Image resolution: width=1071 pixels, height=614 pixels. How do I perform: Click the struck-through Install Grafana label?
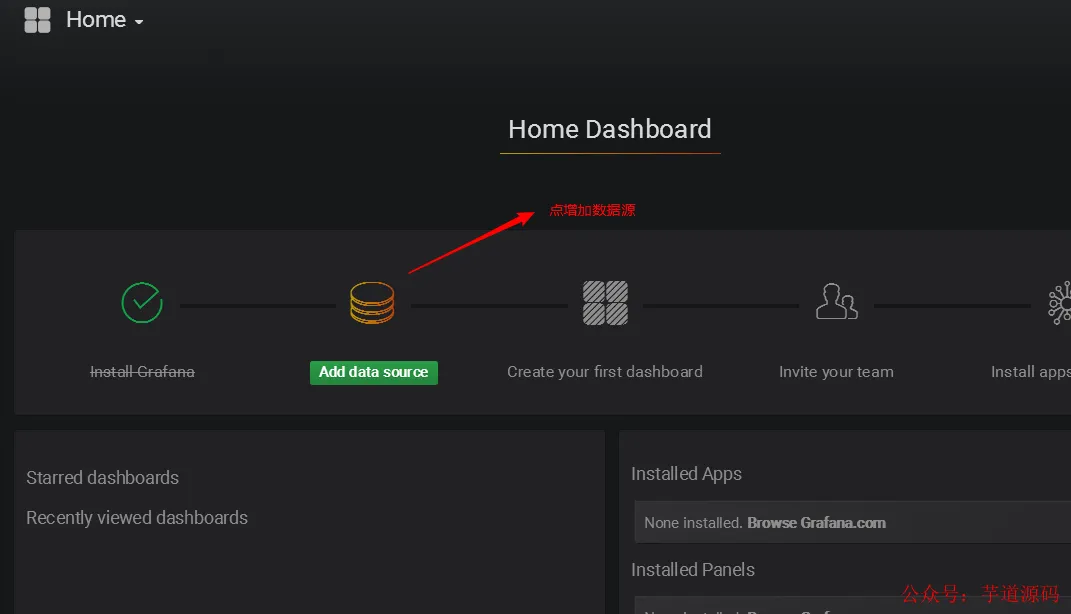142,372
